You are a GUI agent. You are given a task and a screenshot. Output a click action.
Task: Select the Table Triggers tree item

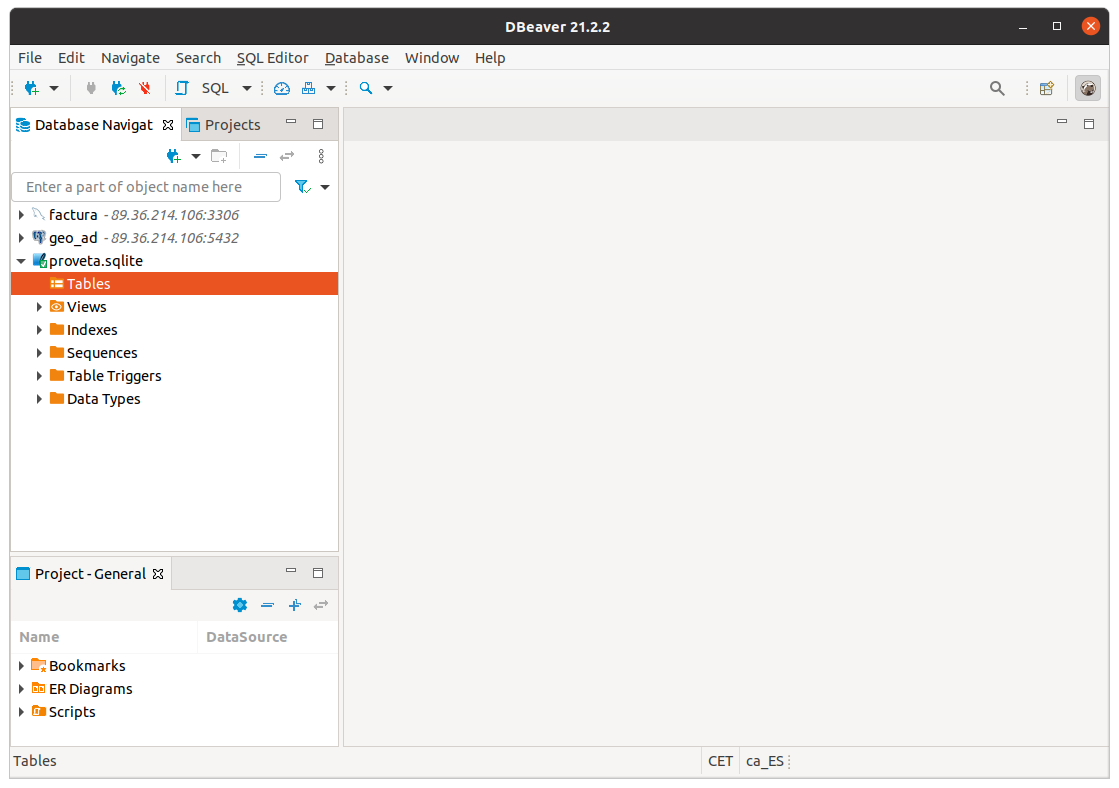coord(113,376)
